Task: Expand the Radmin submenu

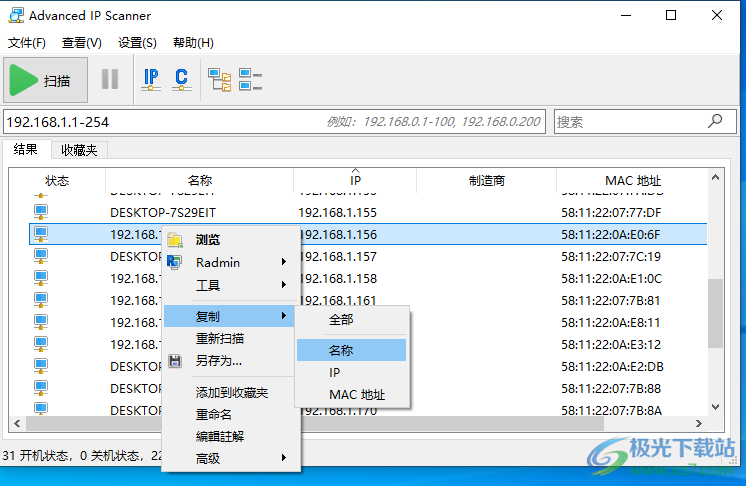Action: tap(232, 262)
